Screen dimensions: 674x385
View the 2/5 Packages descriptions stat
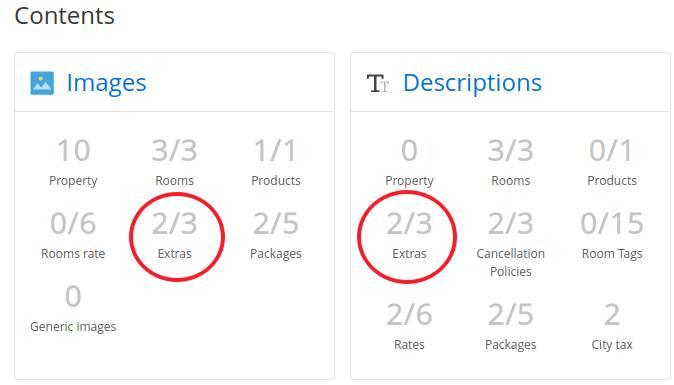[x=511, y=326]
